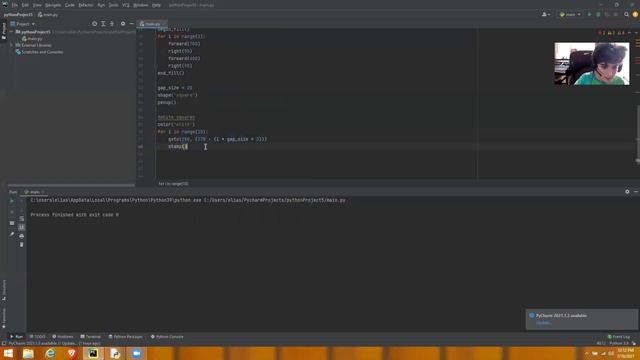Image resolution: width=640 pixels, height=360 pixels.
Task: Toggle the Project side tool tab
Action: [4, 31]
